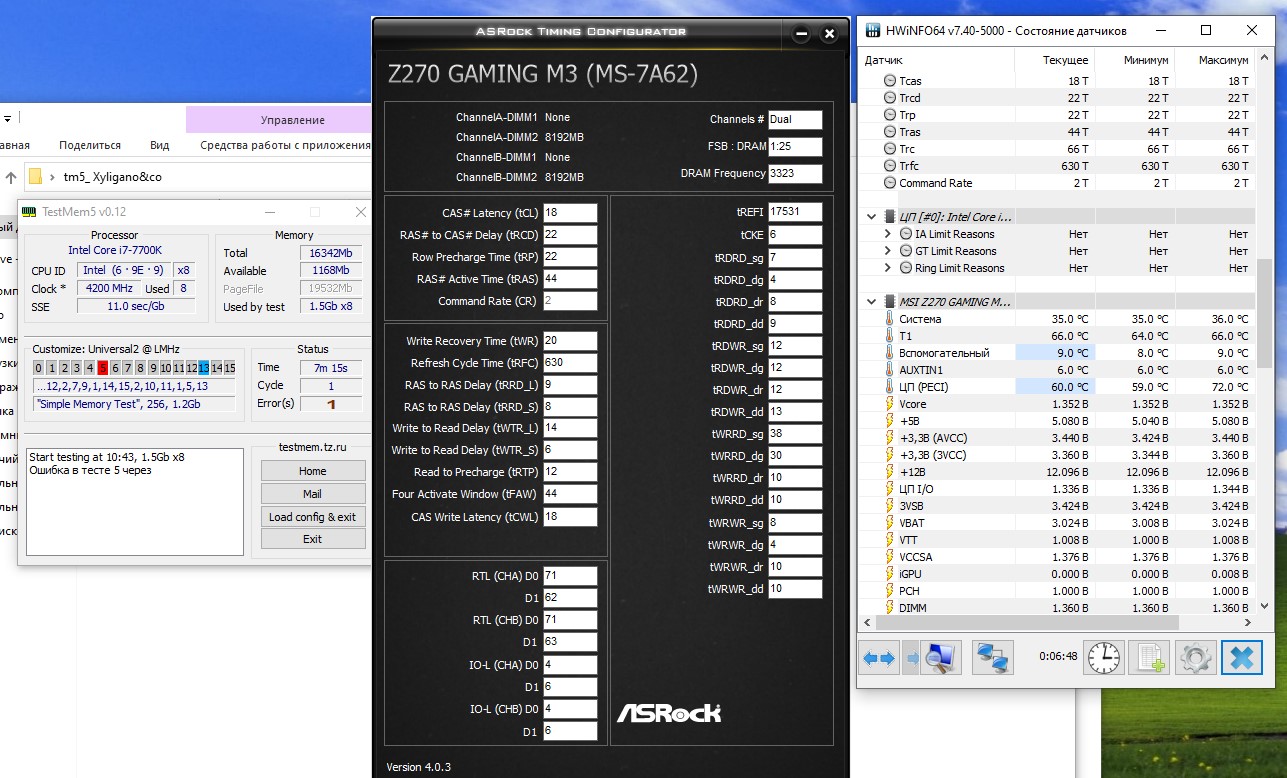Close sensors with the blue X button
Image resolution: width=1287 pixels, height=778 pixels.
pyautogui.click(x=1242, y=658)
